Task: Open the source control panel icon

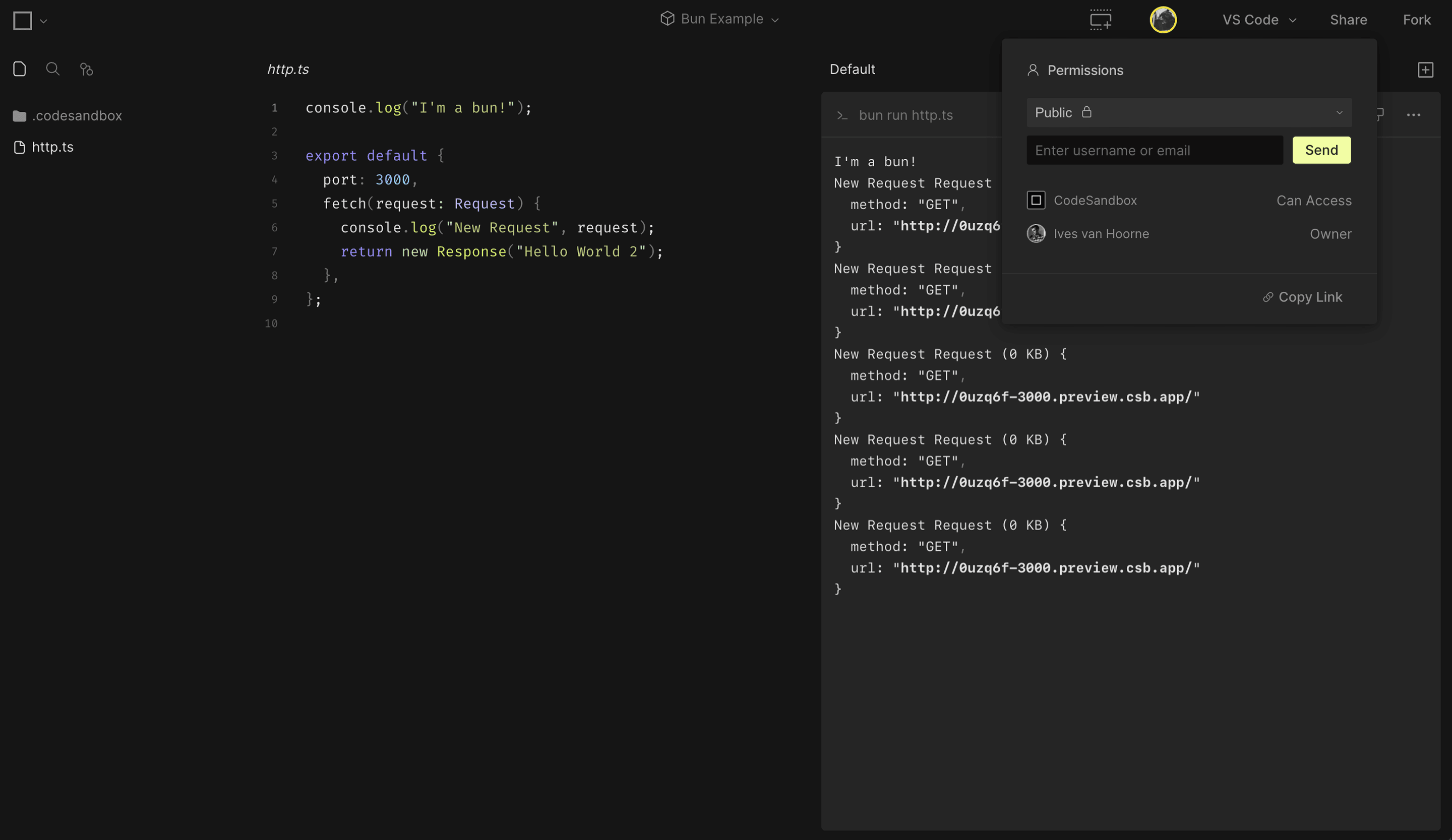Action: pos(86,69)
